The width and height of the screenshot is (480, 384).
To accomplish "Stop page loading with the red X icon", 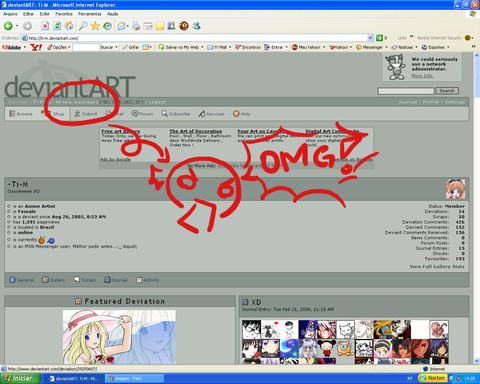I will point(45,26).
